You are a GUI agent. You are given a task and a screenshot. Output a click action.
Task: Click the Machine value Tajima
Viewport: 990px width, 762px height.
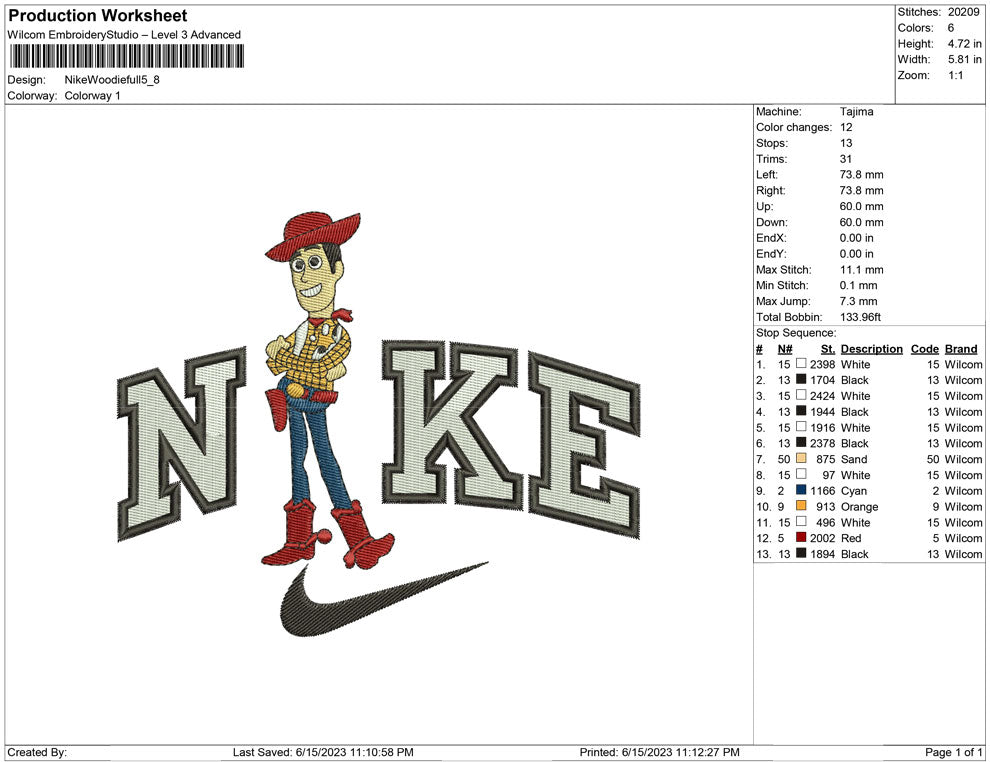click(x=856, y=112)
